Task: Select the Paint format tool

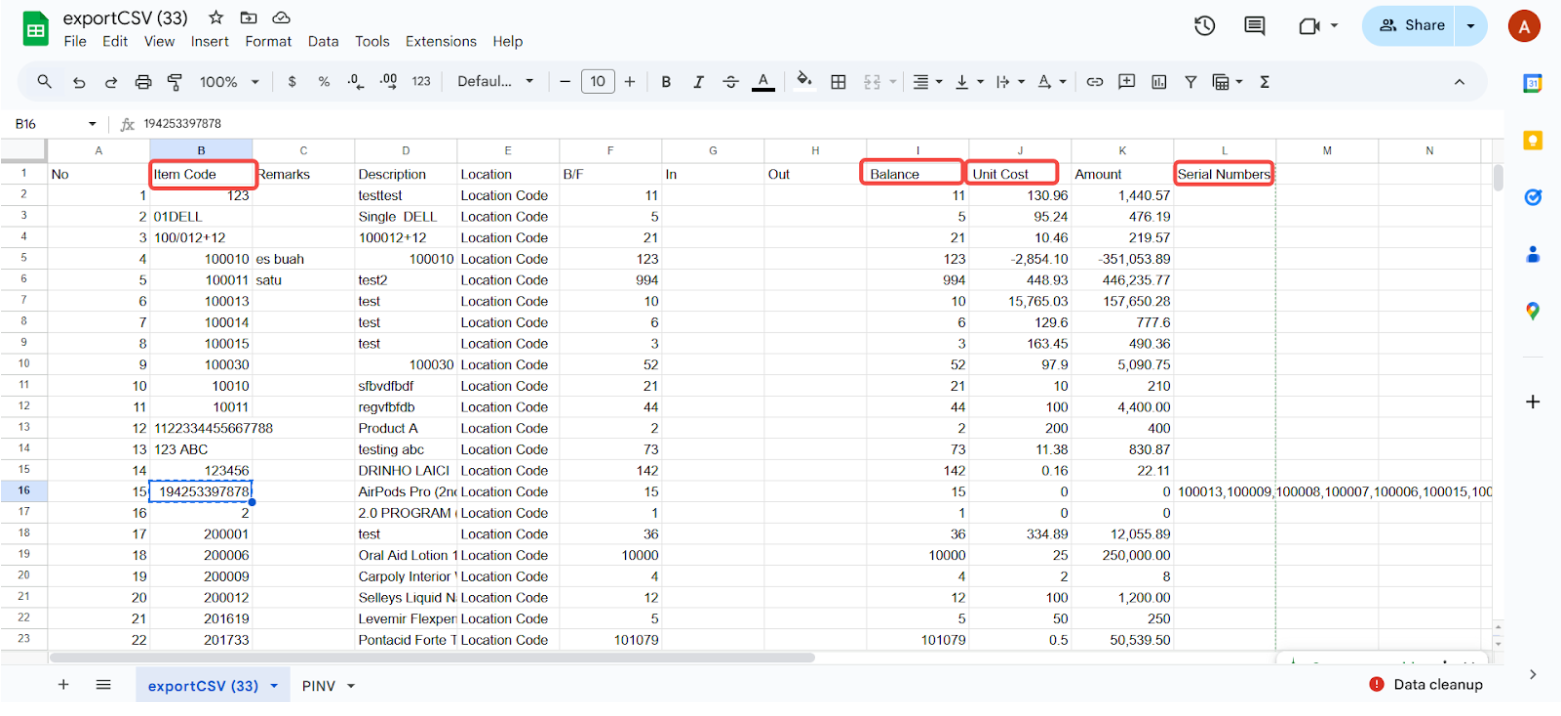Action: click(x=175, y=82)
